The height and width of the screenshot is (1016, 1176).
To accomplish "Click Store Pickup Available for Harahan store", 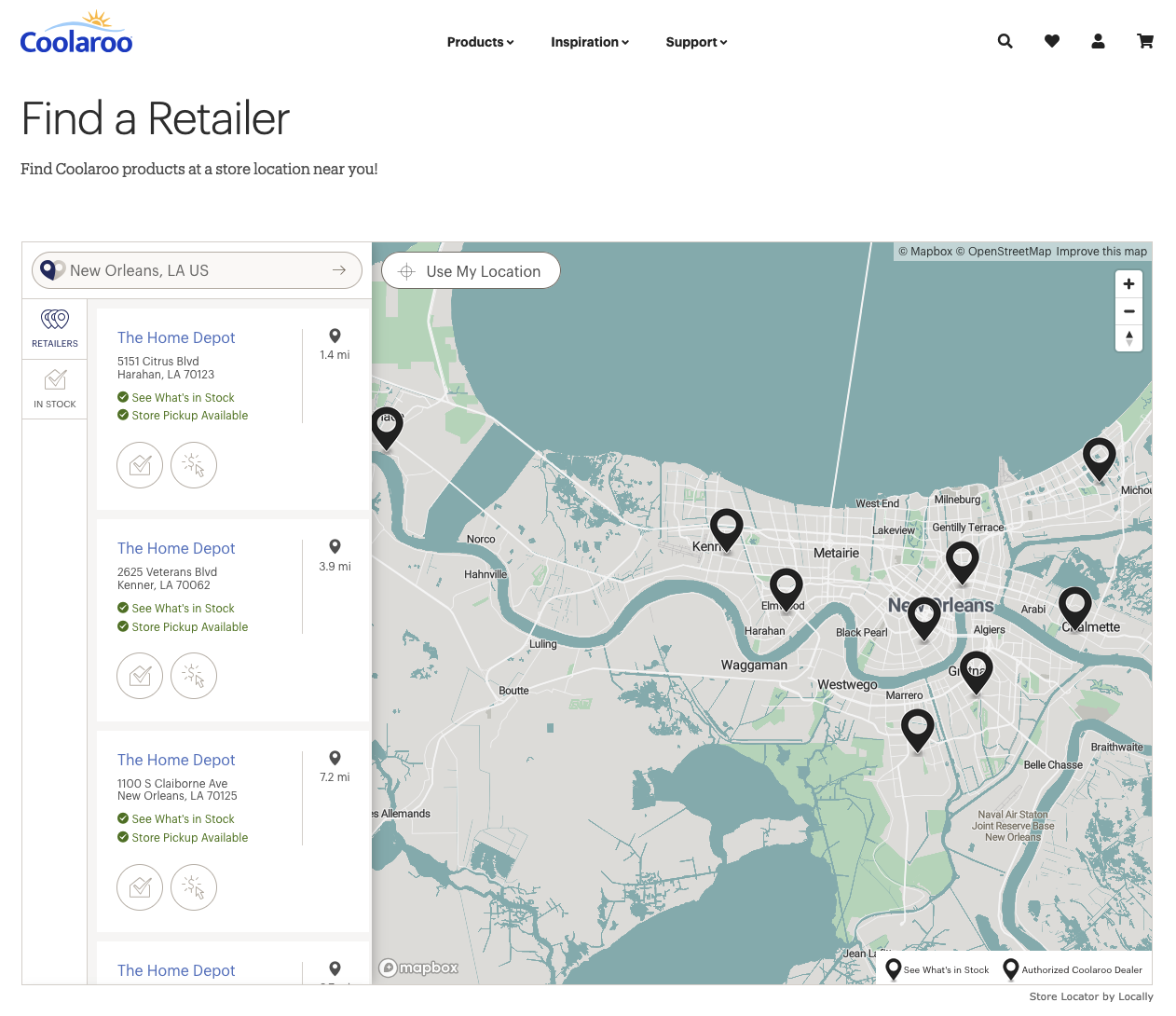I will [x=183, y=416].
